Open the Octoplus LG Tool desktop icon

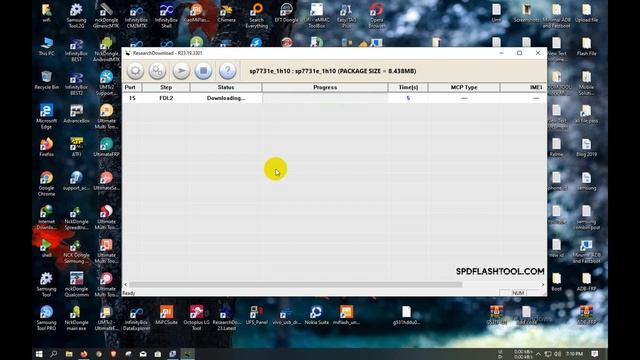point(196,318)
